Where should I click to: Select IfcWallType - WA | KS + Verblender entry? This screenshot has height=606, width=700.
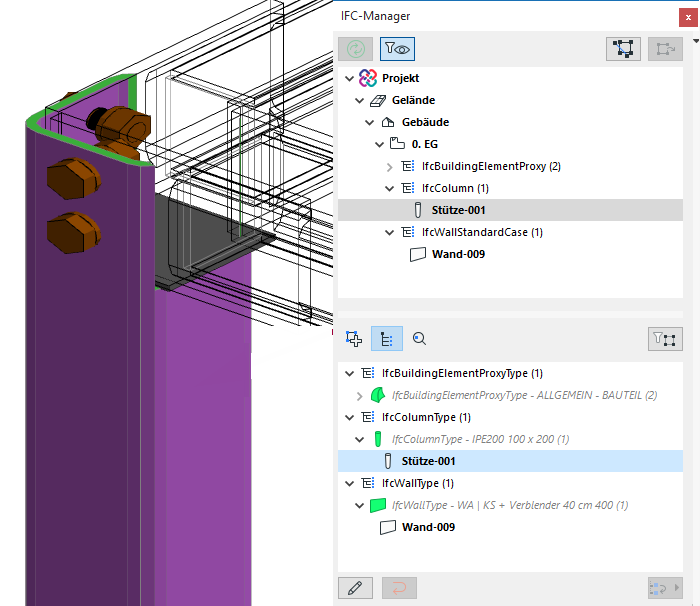point(510,505)
